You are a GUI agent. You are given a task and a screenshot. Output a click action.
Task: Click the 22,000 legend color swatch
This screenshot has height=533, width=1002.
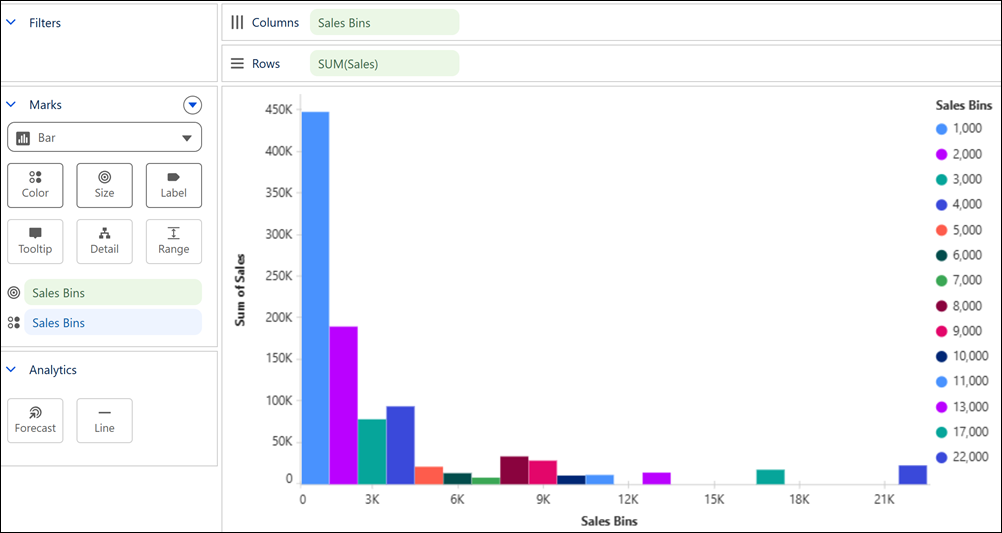[941, 457]
